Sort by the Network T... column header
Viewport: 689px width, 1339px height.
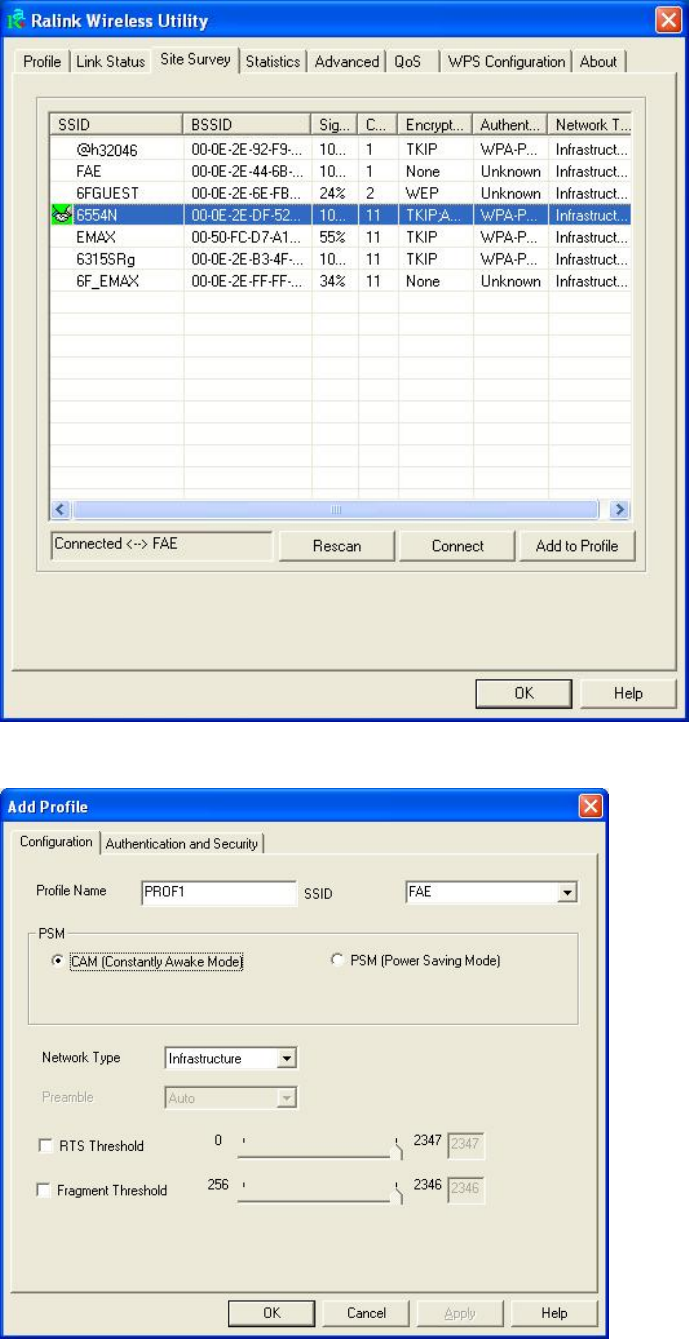590,125
